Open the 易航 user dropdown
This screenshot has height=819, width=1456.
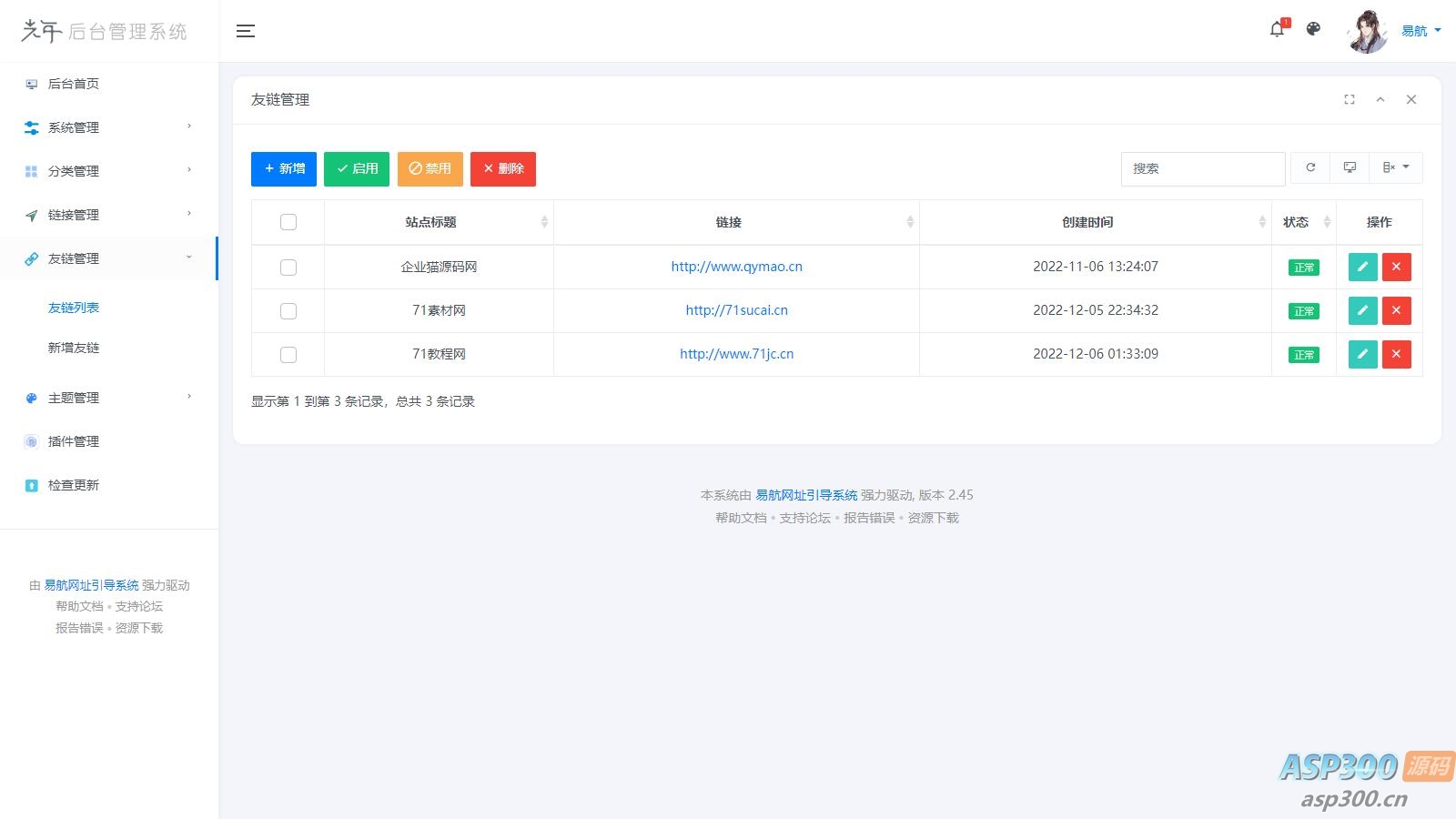click(1421, 31)
